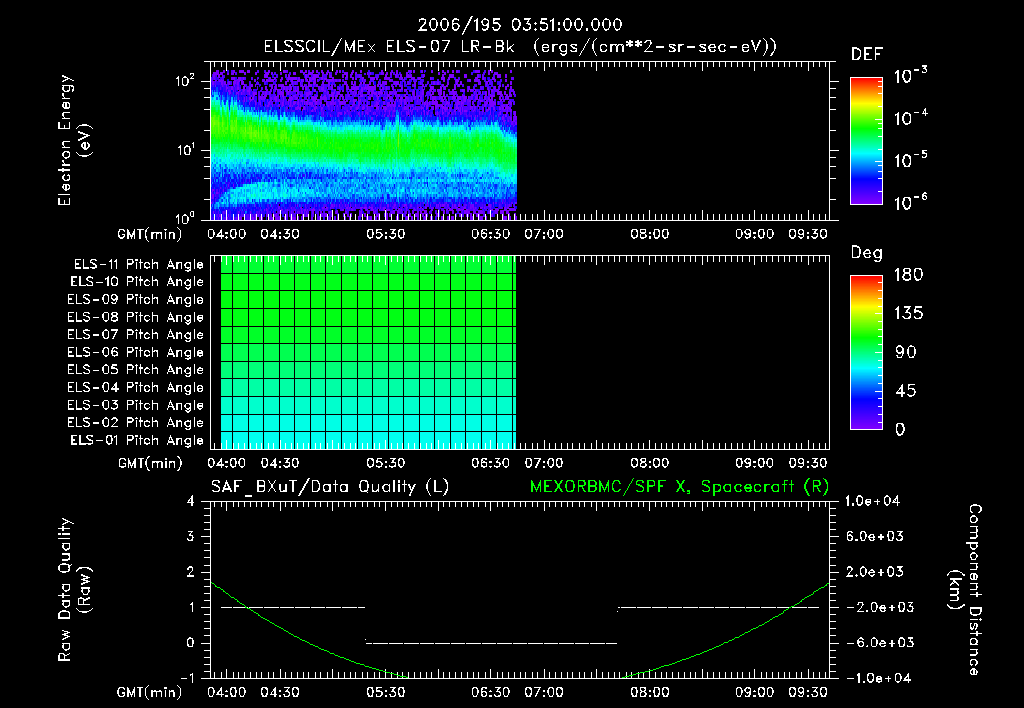This screenshot has width=1024, height=708.
Task: Click the 90 degree scale value
Action: point(906,353)
